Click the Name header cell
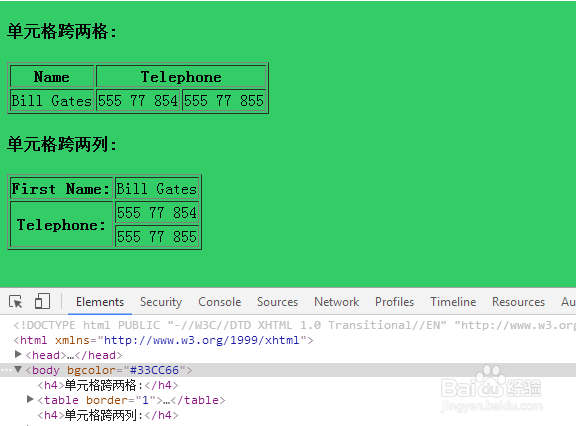Image resolution: width=576 pixels, height=426 pixels. [x=52, y=76]
